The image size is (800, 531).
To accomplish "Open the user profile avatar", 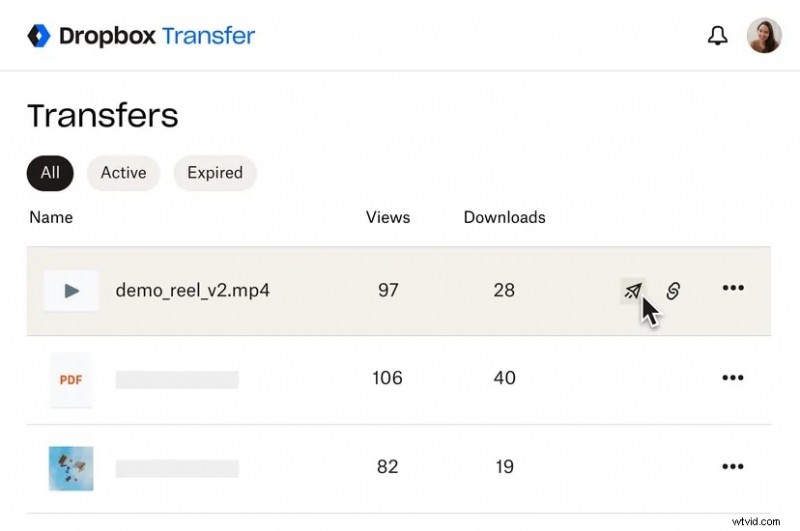I will [764, 36].
